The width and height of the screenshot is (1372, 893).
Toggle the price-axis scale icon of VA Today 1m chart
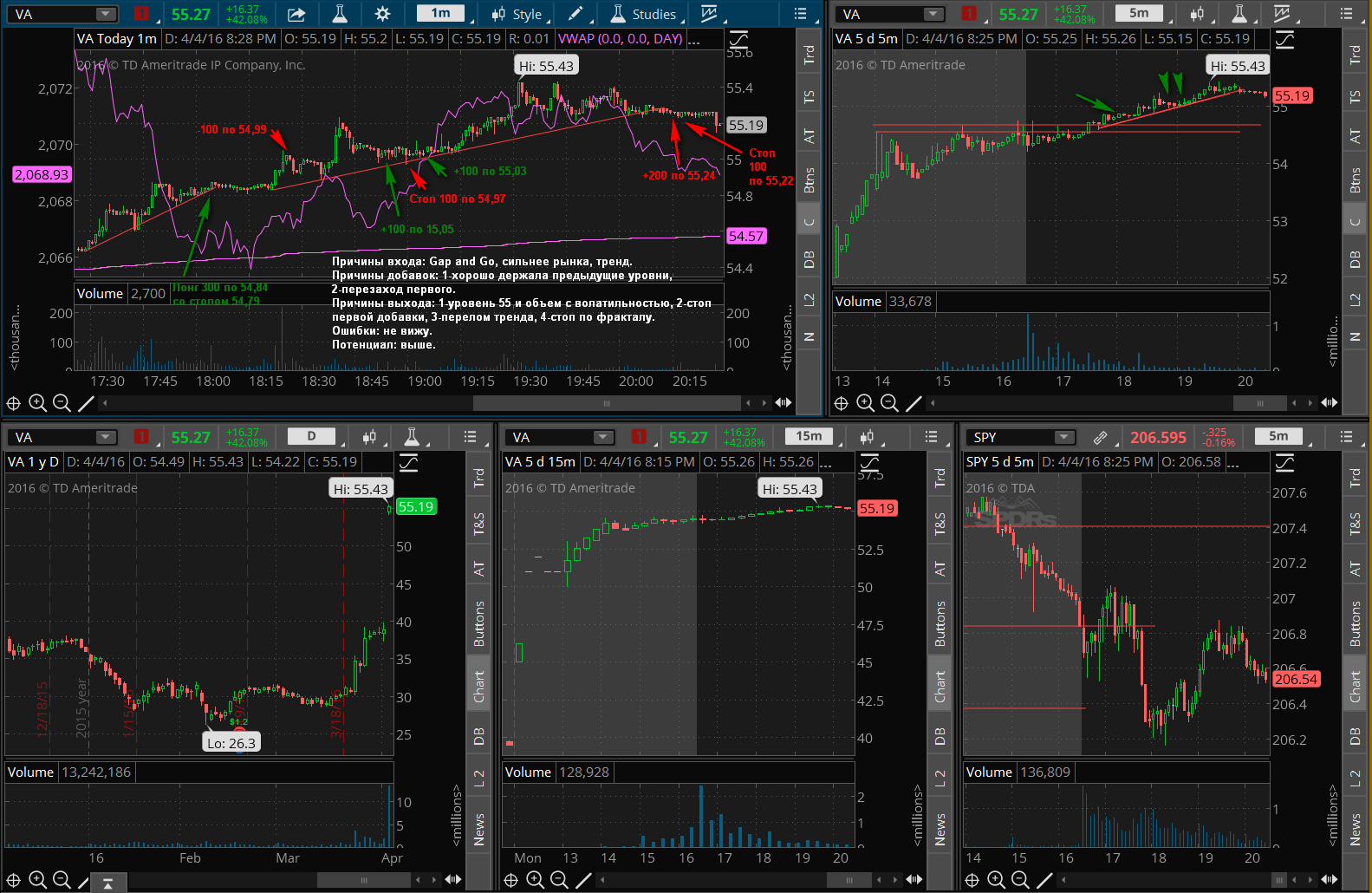738,39
